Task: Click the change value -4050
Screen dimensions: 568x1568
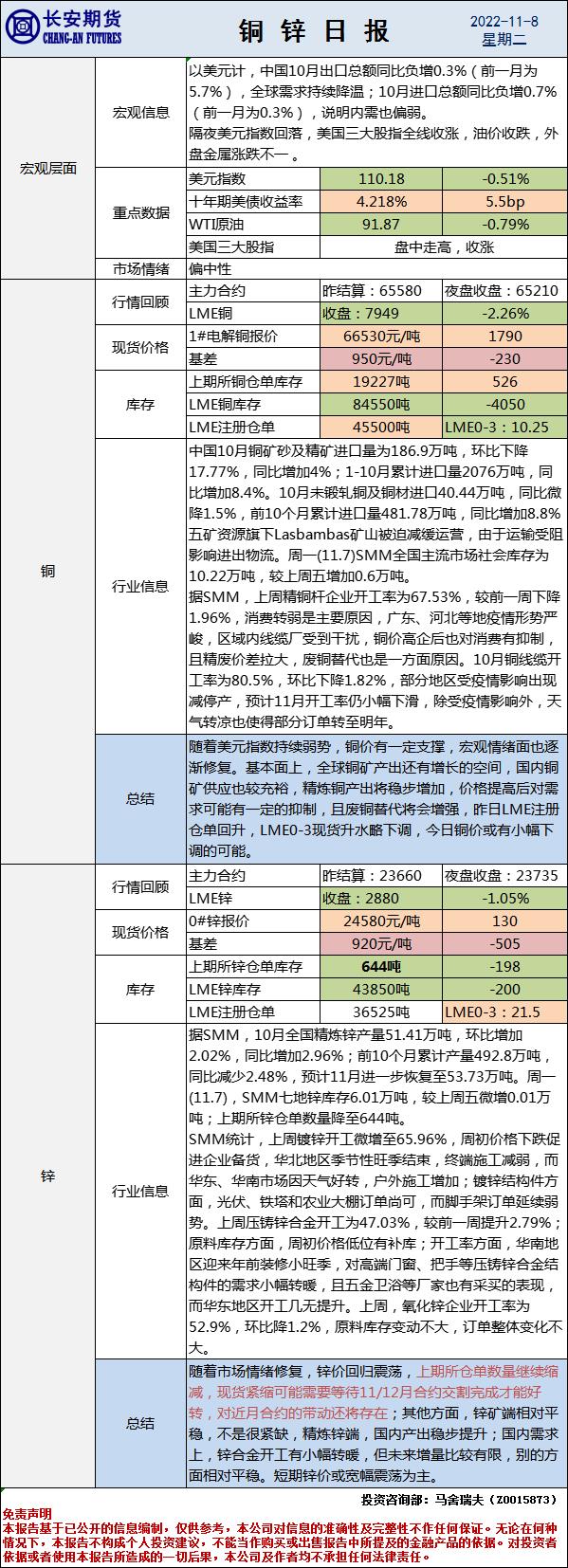Action: (504, 405)
